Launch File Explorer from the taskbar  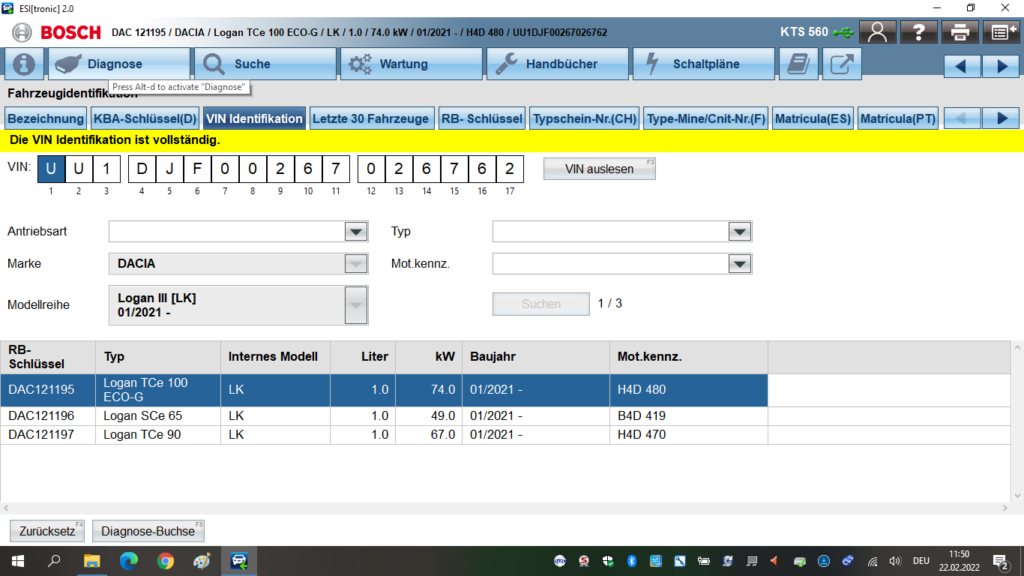(x=91, y=561)
